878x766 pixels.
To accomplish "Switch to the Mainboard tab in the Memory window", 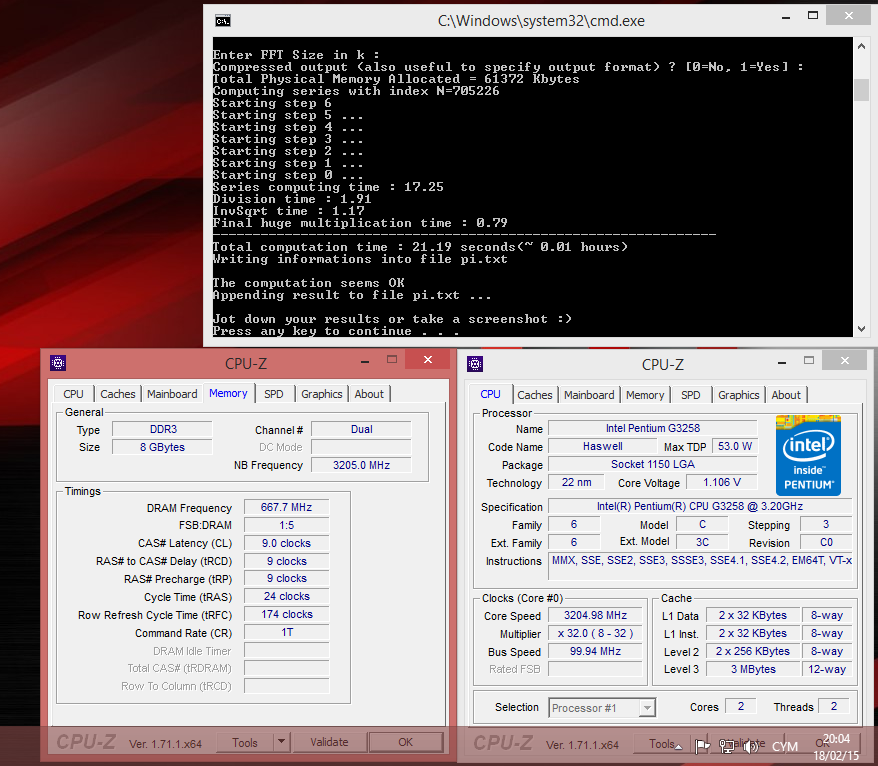I will point(172,394).
